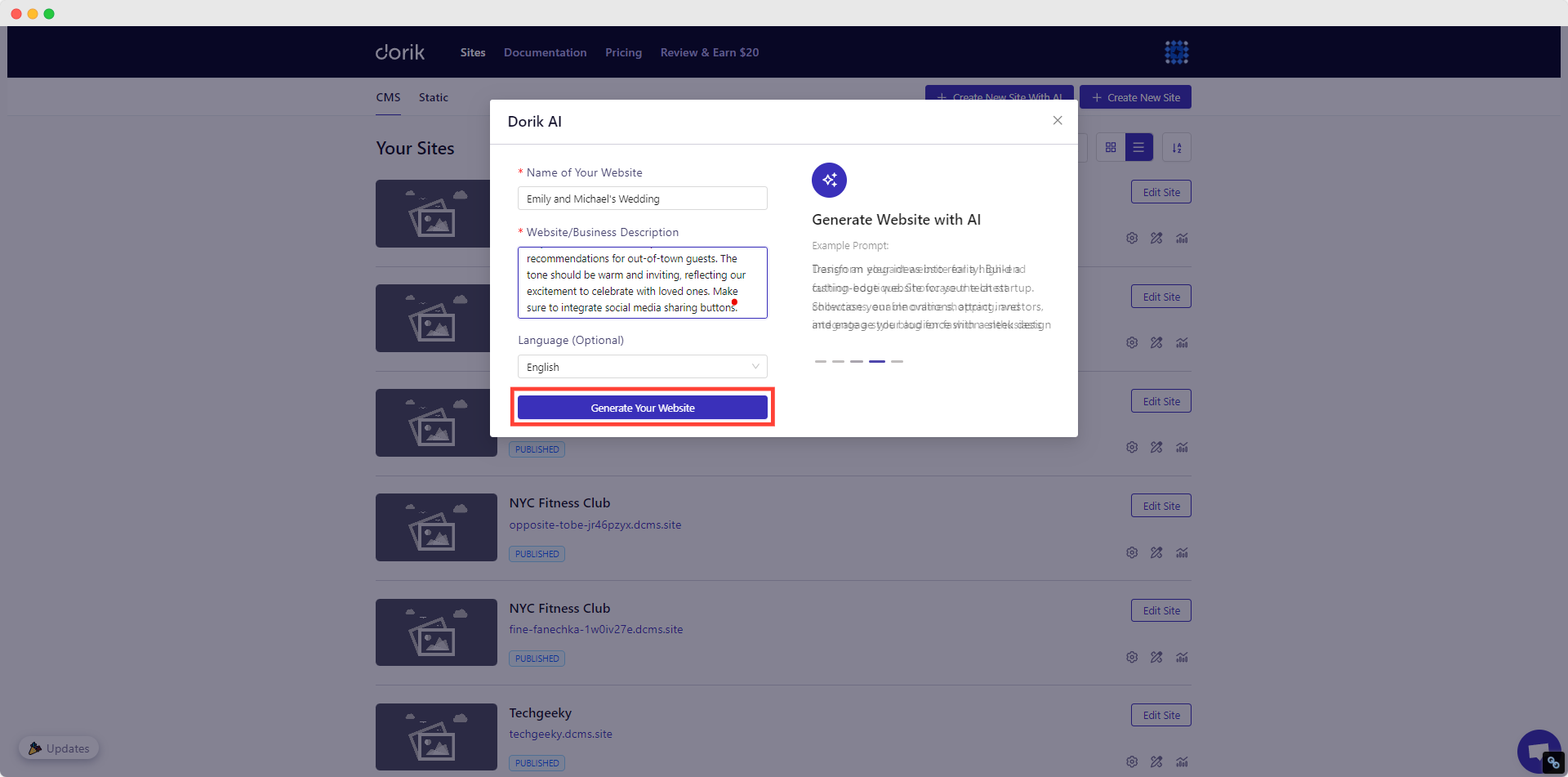Open Review & Earn $20 link
The height and width of the screenshot is (777, 1568).
click(x=710, y=52)
